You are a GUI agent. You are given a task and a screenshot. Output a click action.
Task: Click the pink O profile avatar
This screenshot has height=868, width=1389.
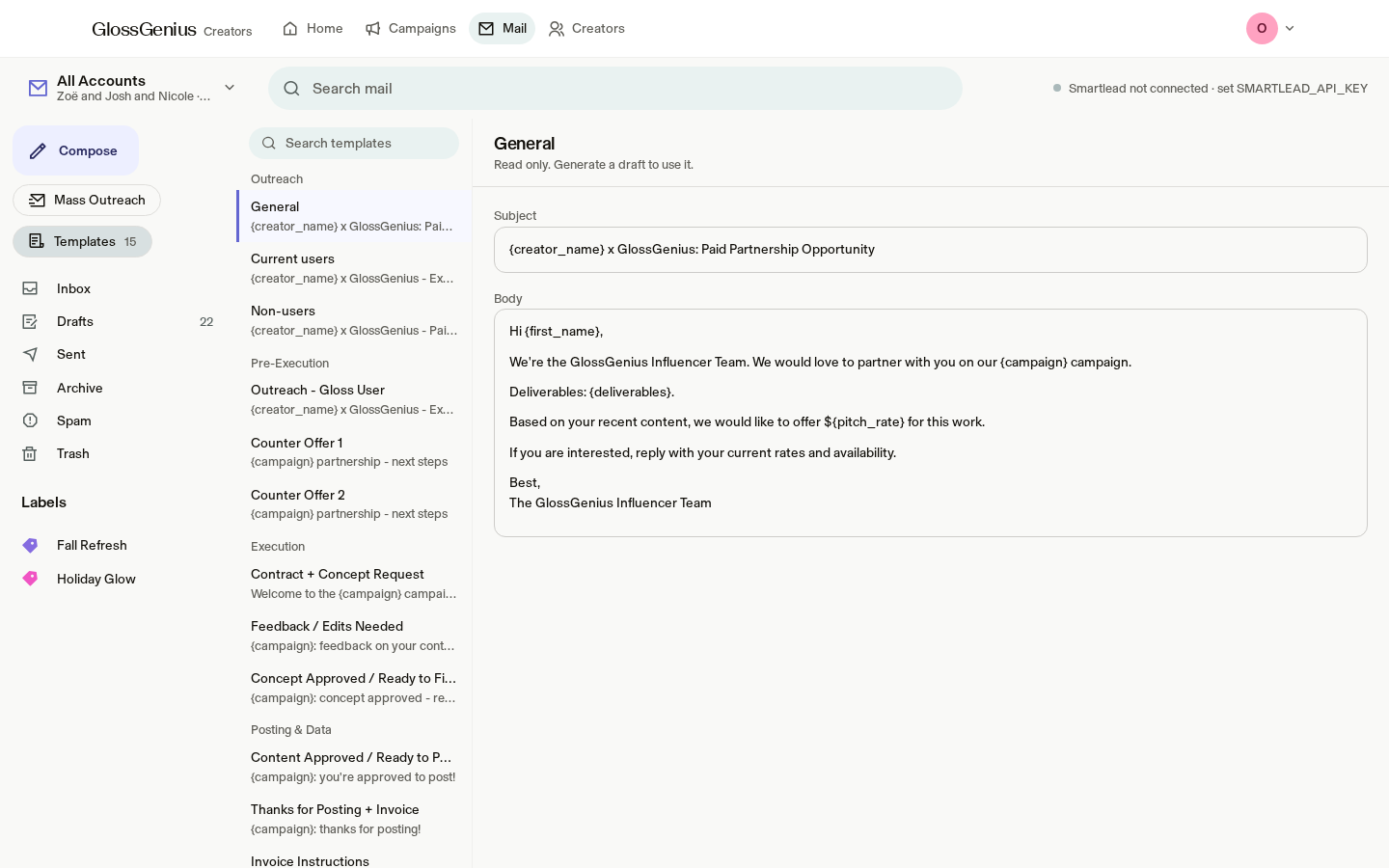click(x=1262, y=28)
